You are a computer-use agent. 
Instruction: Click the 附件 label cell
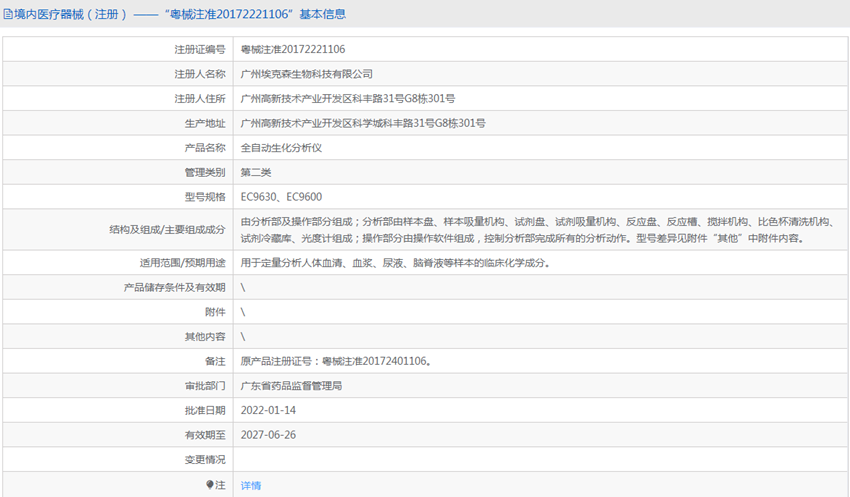click(118, 312)
